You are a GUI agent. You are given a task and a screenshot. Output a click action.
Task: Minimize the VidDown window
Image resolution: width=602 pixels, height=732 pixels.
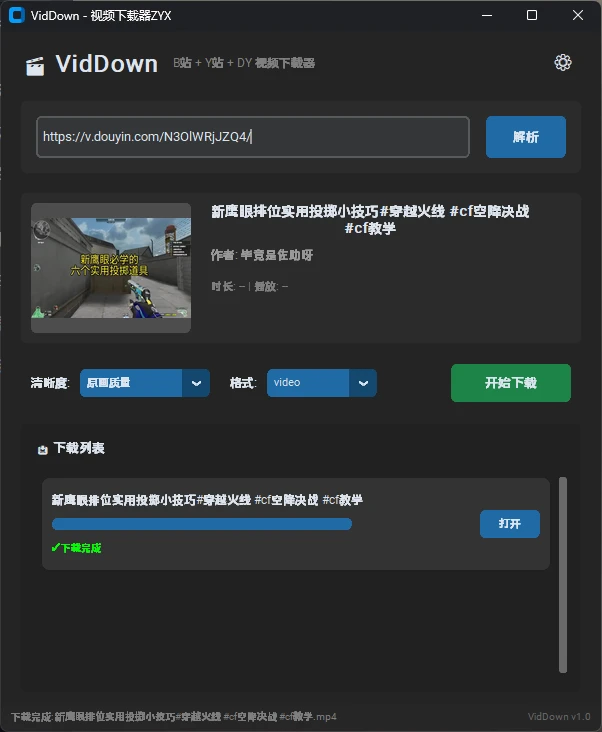pyautogui.click(x=487, y=15)
